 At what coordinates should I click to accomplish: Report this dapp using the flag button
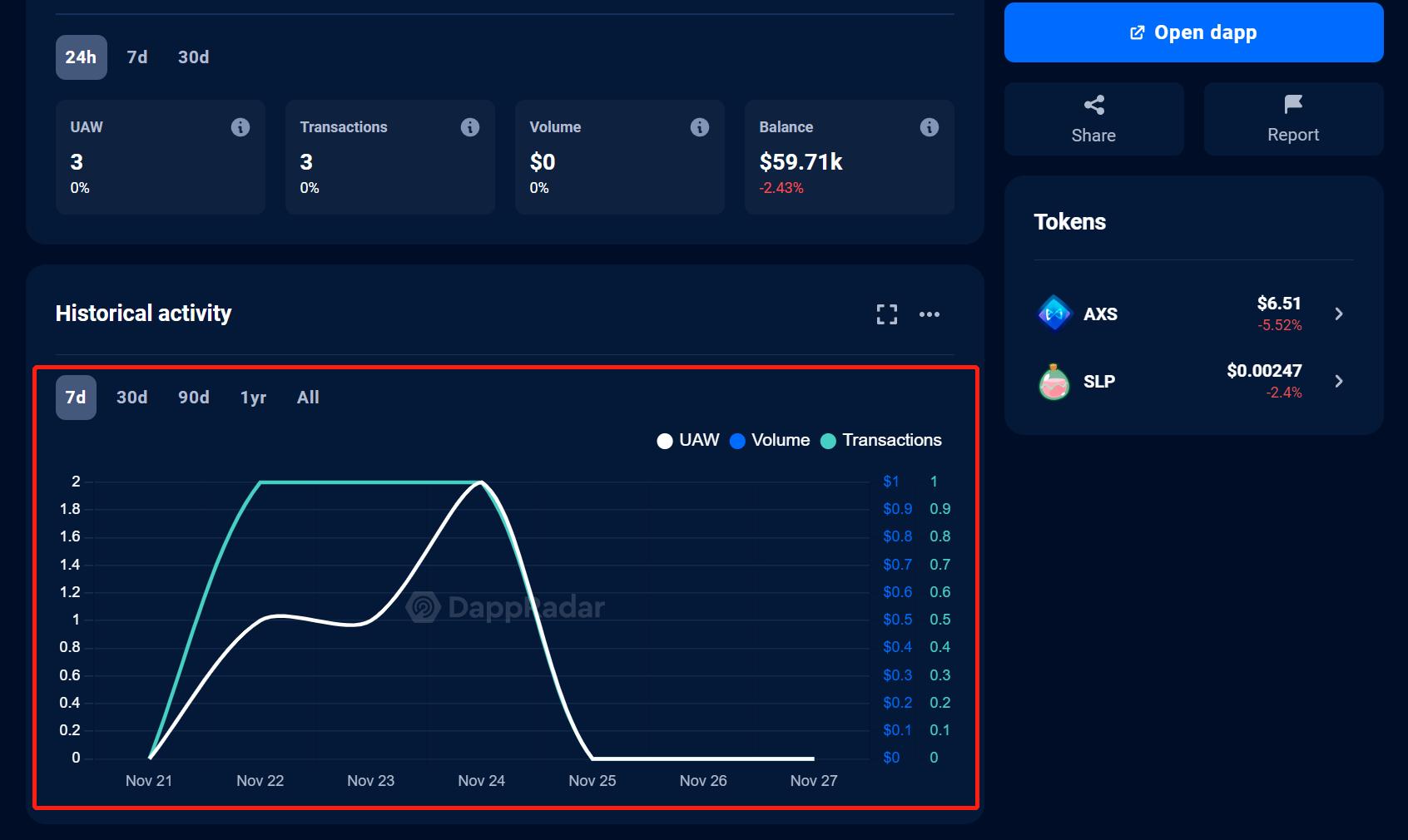coord(1293,119)
